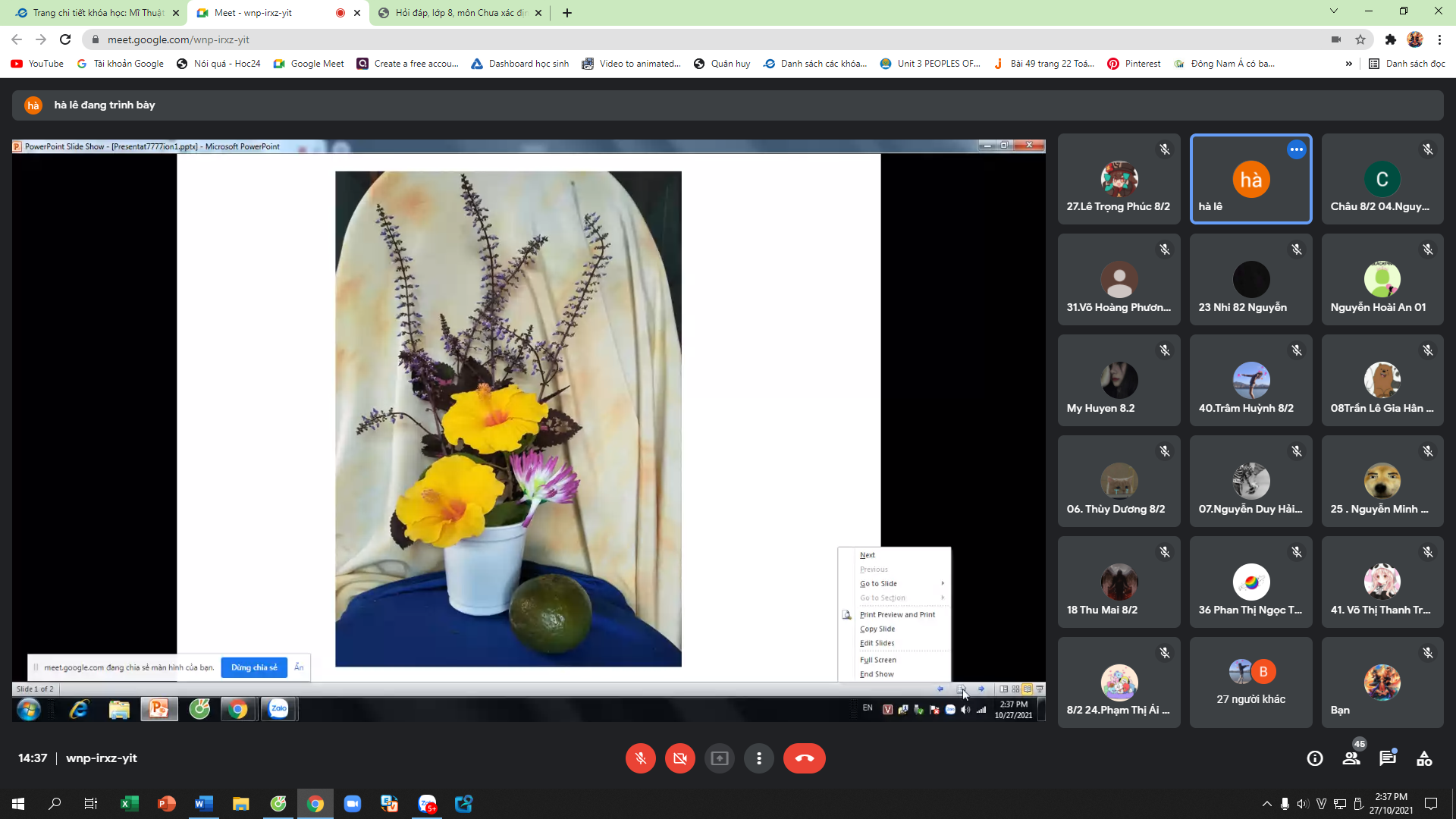The width and height of the screenshot is (1456, 819).
Task: Open the more options three-dot menu in Meet
Action: (x=758, y=758)
